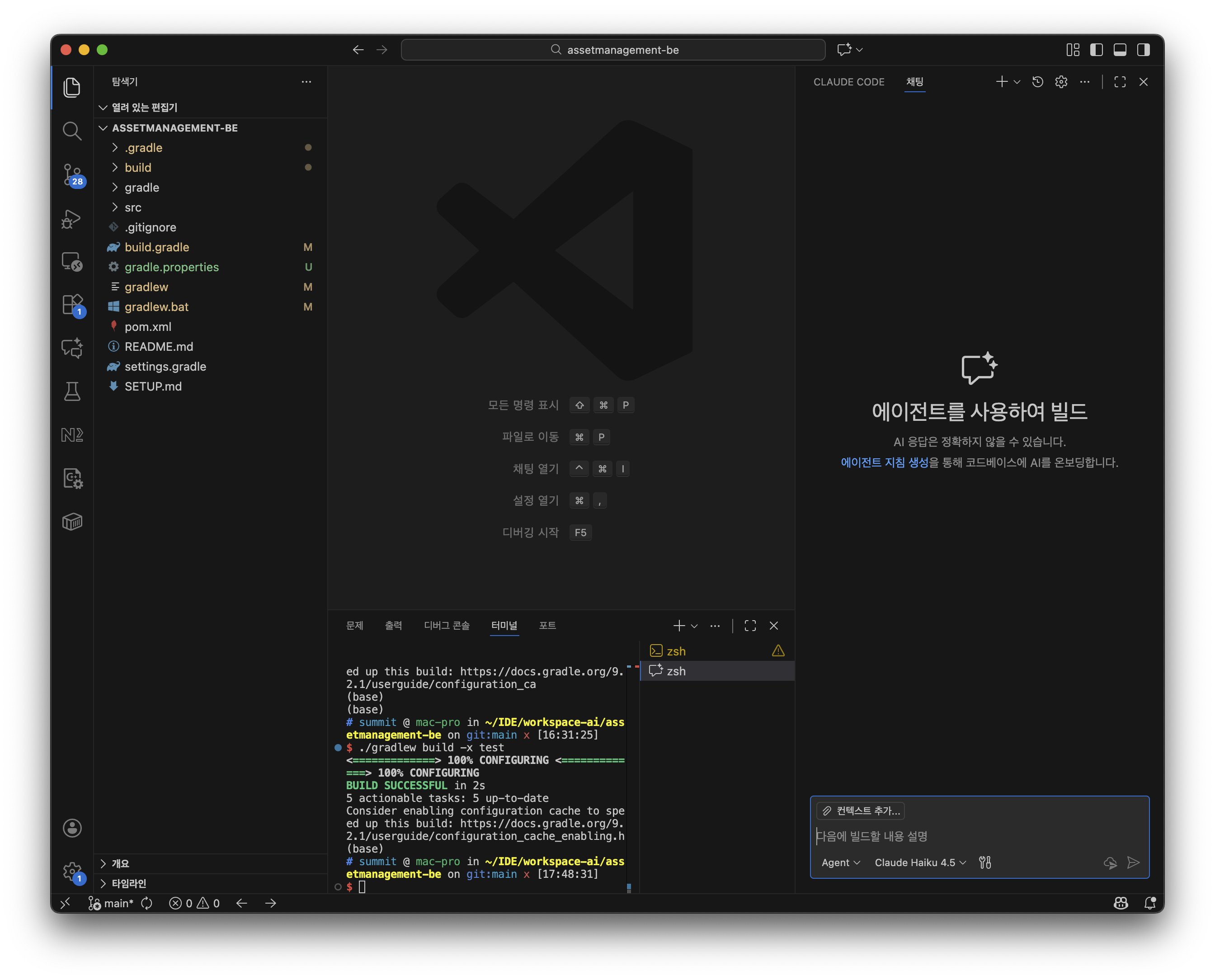
Task: Toggle the bottom panel layout button
Action: point(1120,50)
